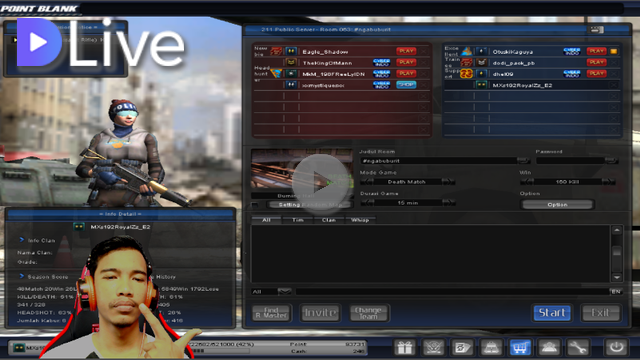Click the room info icon in title bar

[596, 29]
